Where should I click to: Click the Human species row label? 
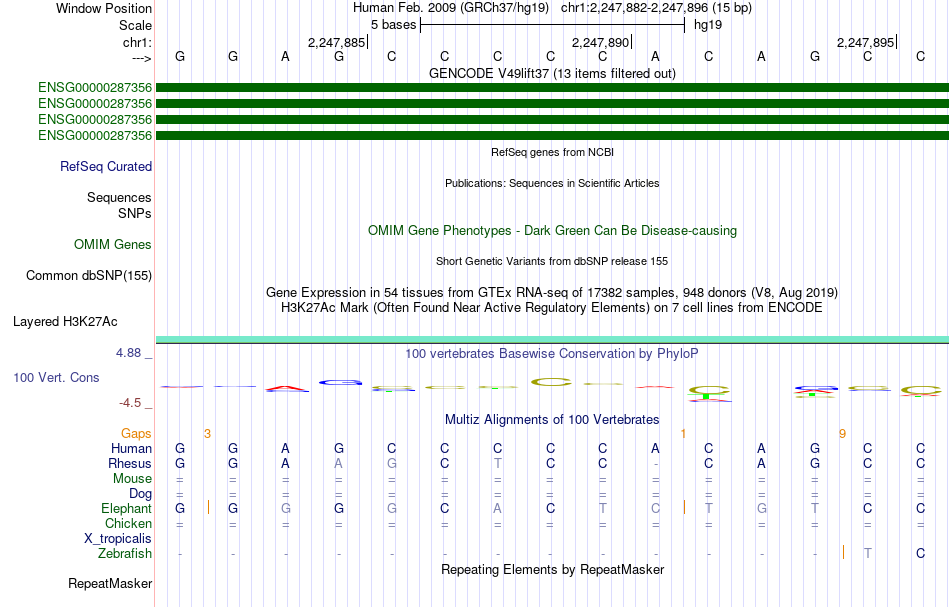point(131,448)
